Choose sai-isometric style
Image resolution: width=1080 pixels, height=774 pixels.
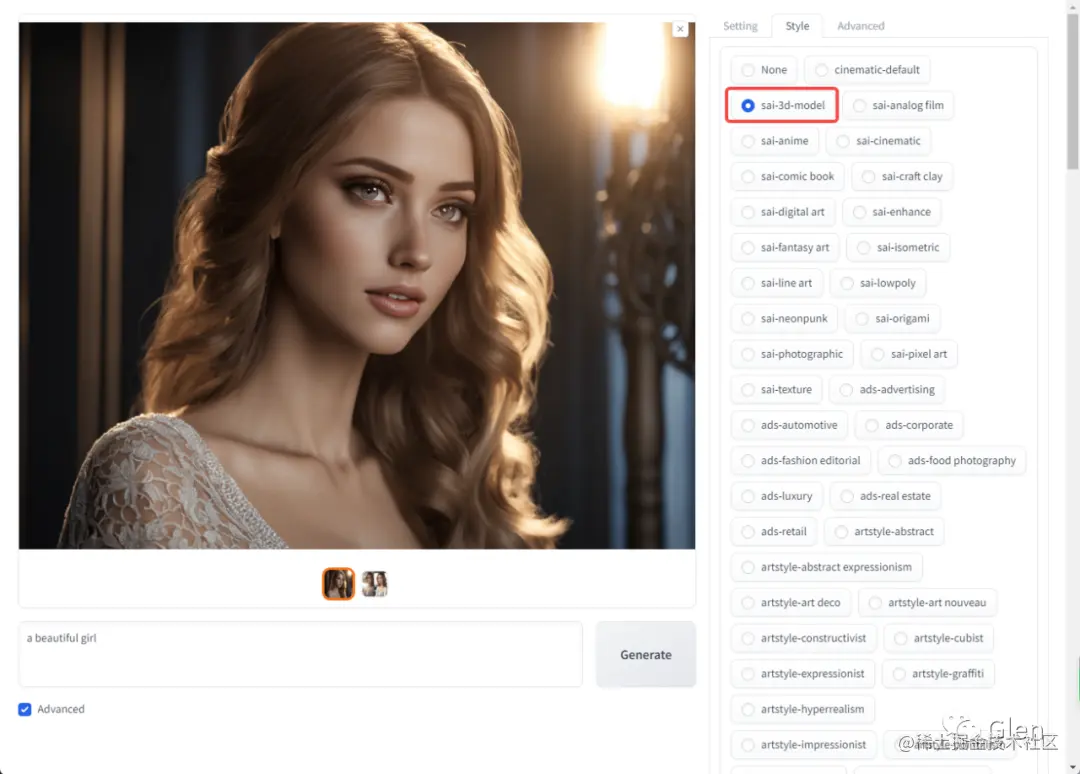click(898, 248)
